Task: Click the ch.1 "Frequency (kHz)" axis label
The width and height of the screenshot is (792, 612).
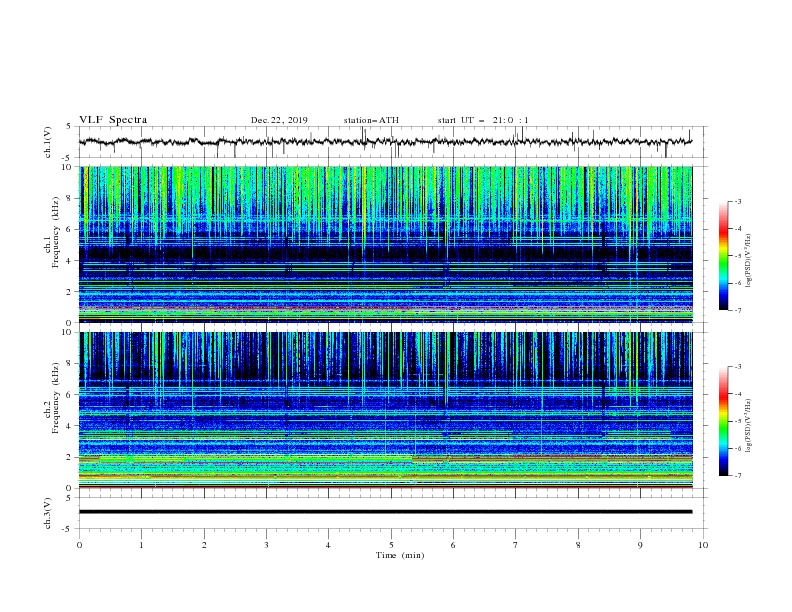Action: 56,232
